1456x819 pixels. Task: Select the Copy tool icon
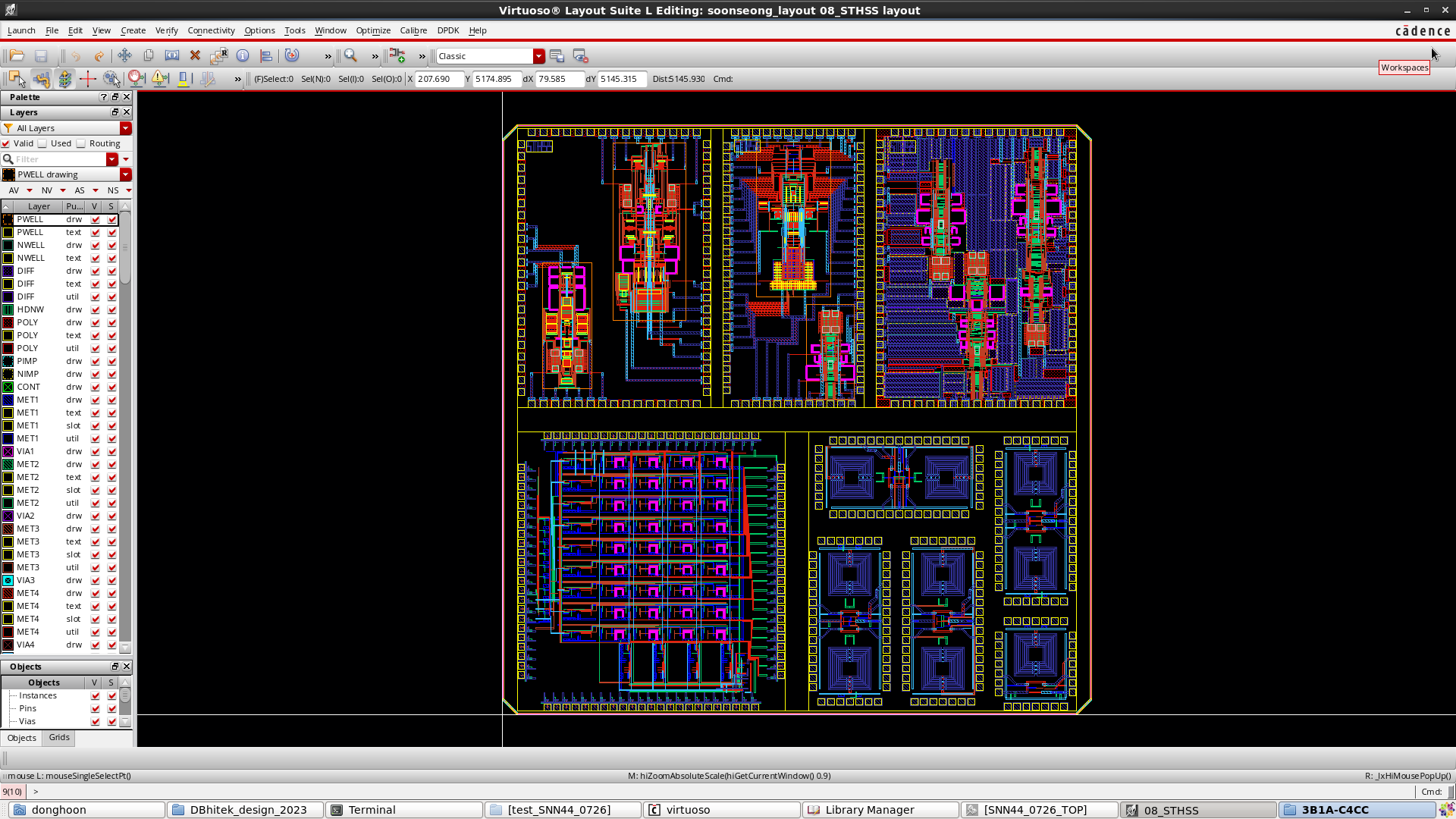(x=149, y=55)
